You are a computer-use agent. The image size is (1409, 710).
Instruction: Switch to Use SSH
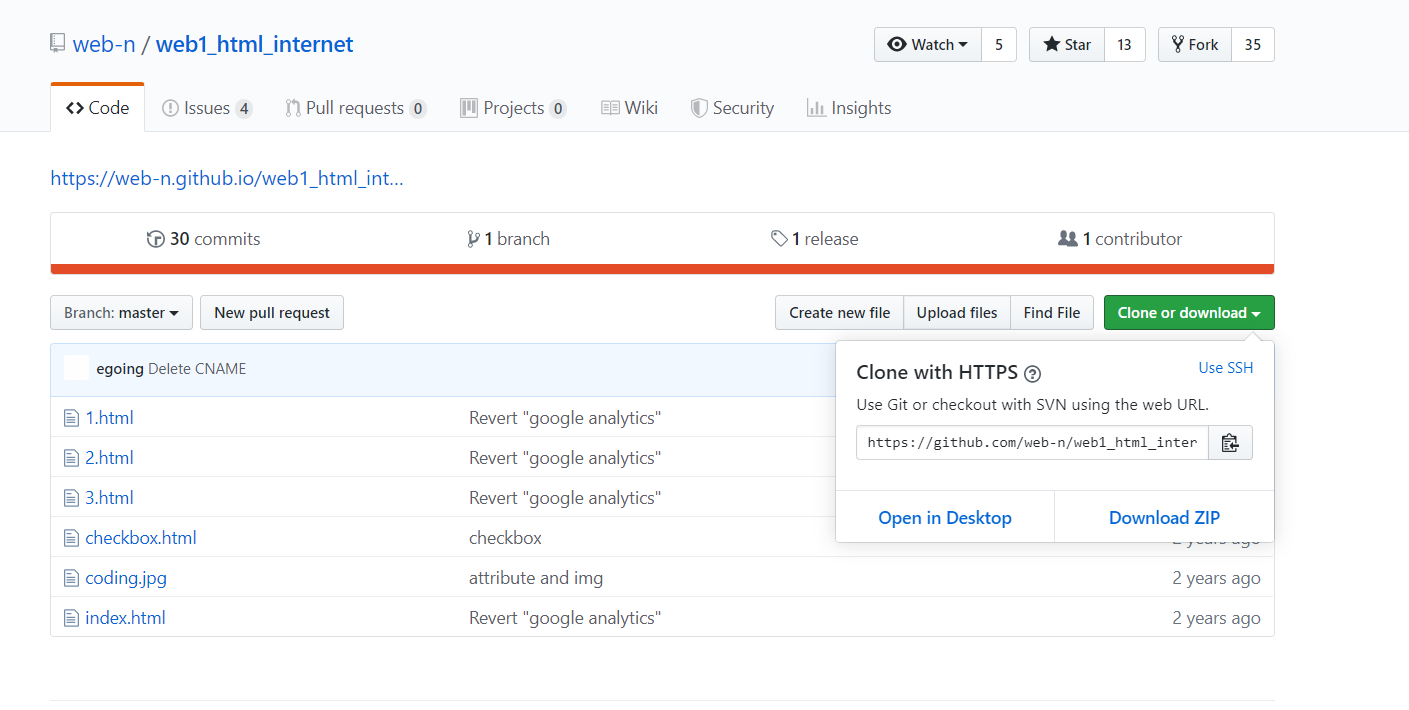coord(1226,368)
